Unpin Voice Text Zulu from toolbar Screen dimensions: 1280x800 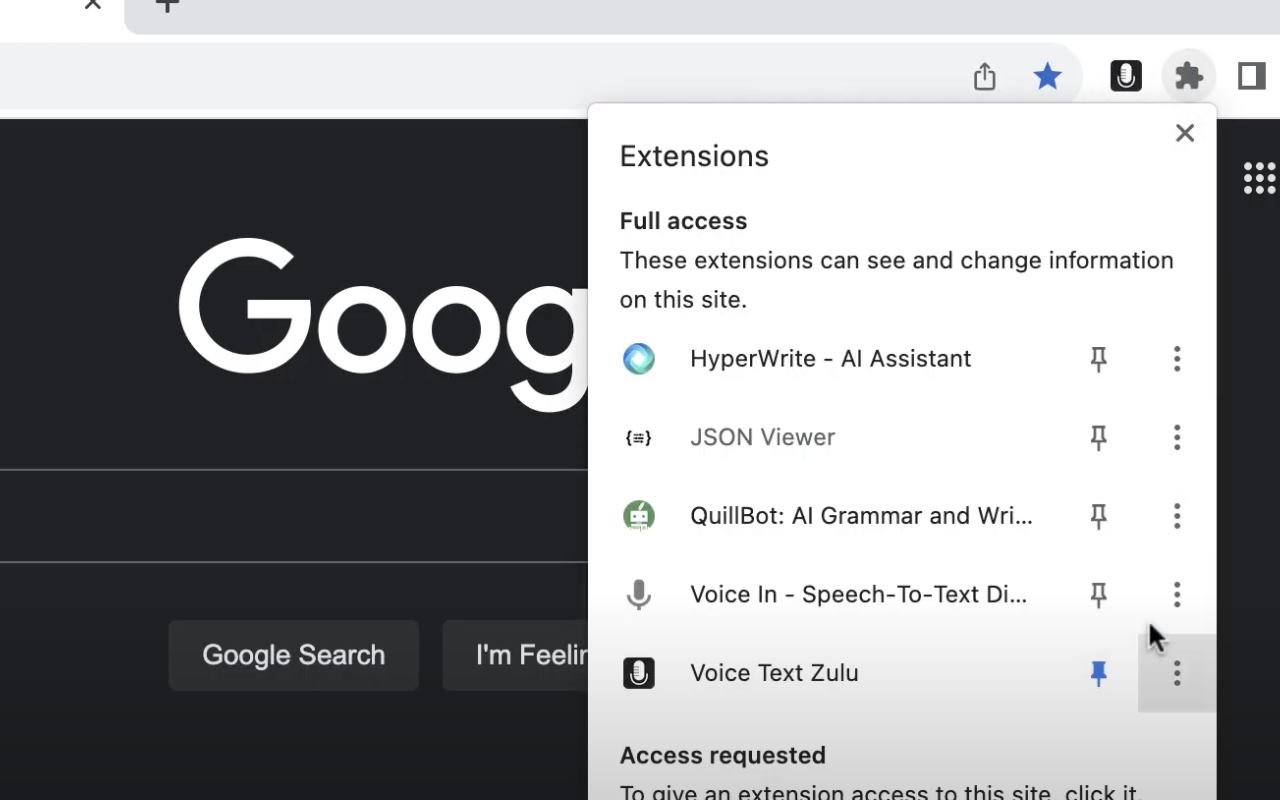[x=1099, y=674]
